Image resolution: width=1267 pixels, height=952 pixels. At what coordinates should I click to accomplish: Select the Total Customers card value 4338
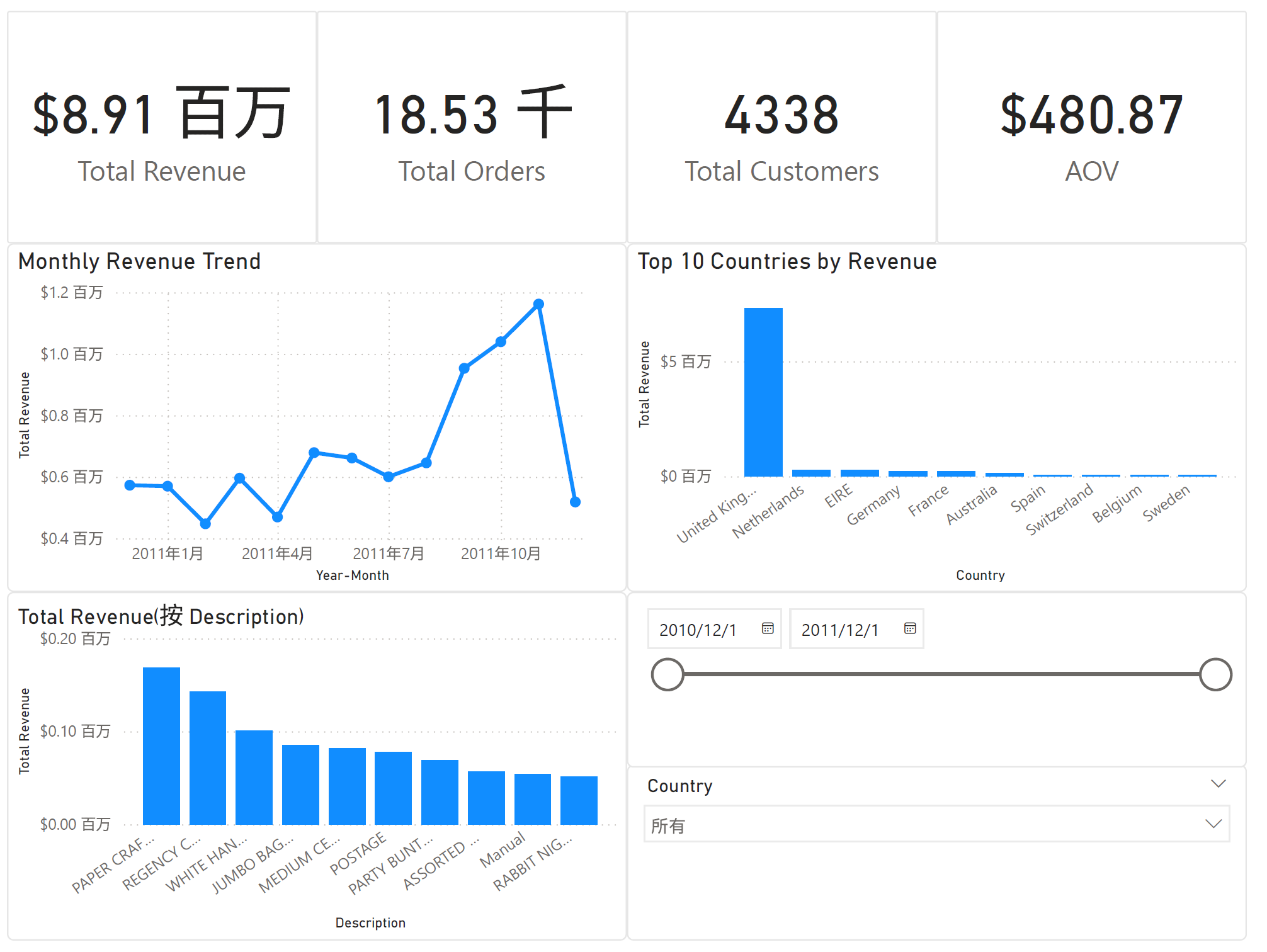(x=781, y=115)
